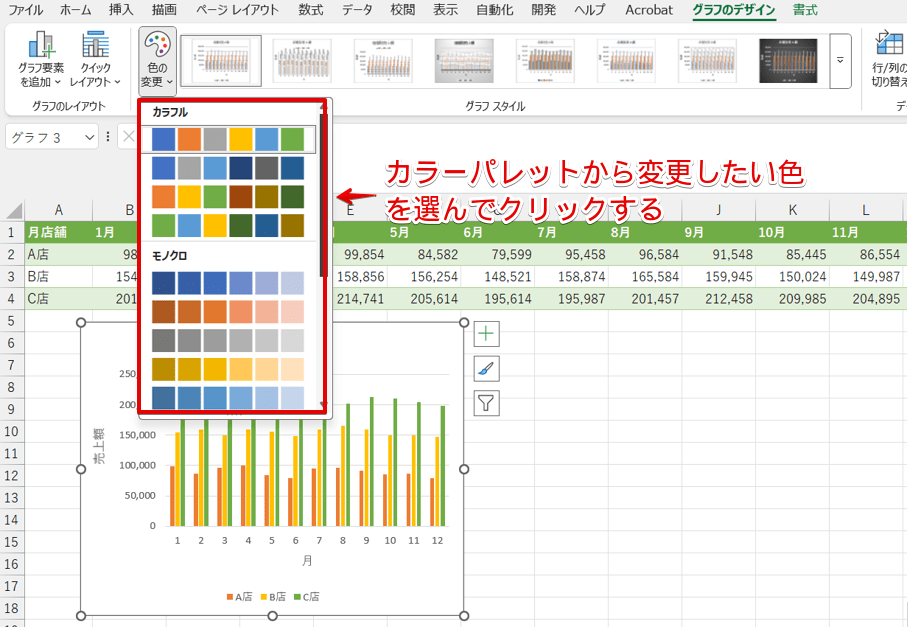Choose the blue monochrome palette row
This screenshot has width=921, height=632.
pyautogui.click(x=228, y=284)
